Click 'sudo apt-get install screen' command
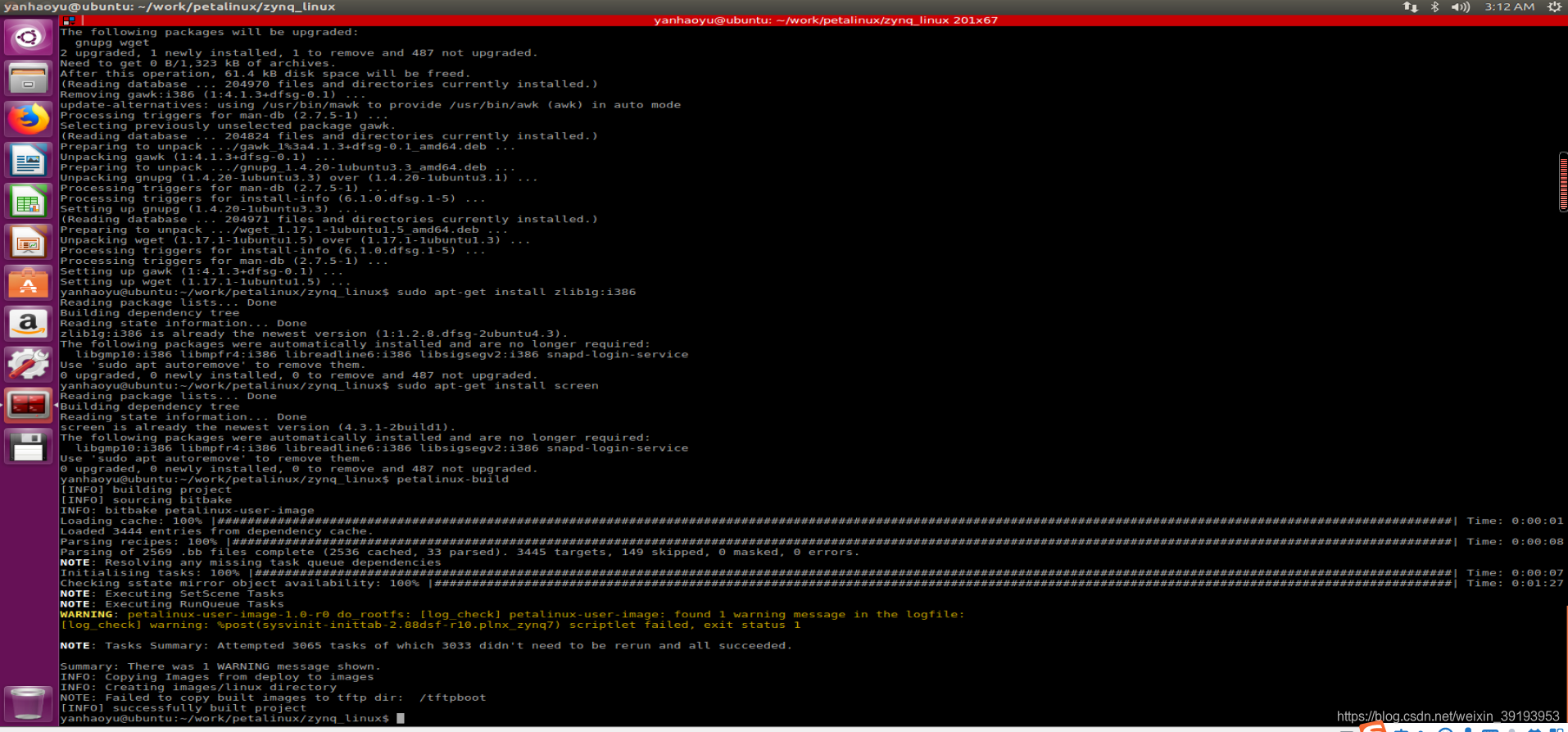This screenshot has height=732, width=1568. pyautogui.click(x=497, y=385)
